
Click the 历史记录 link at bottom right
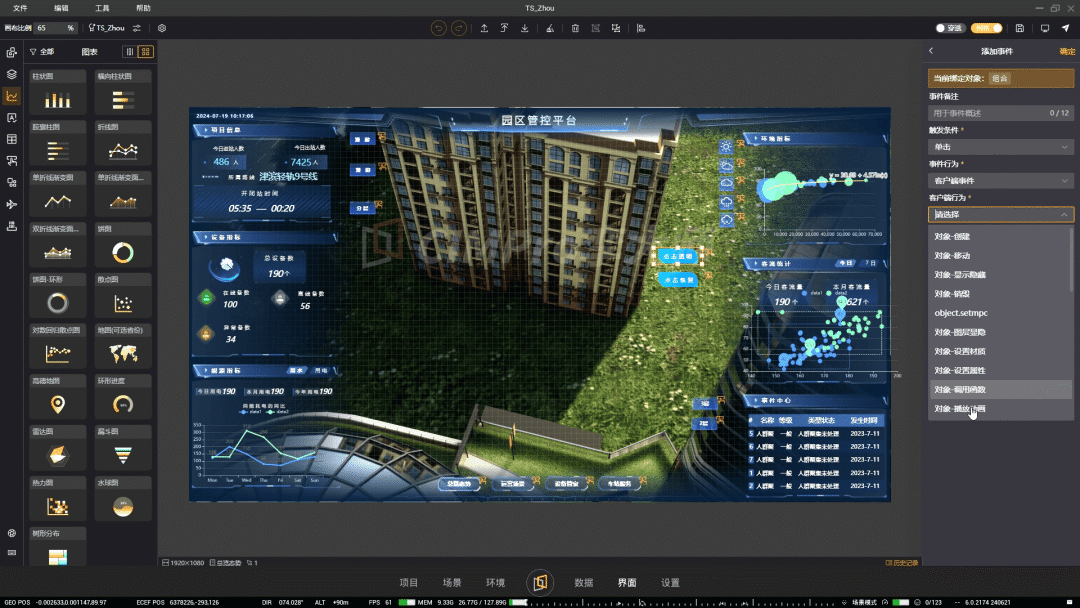click(902, 563)
